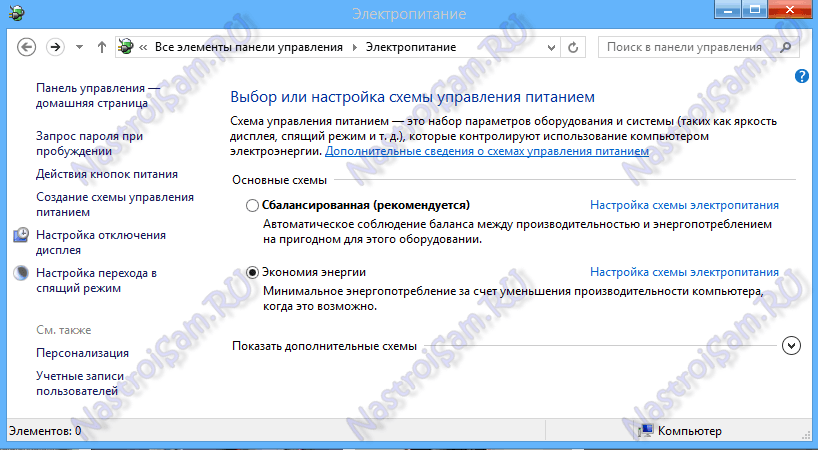818x450 pixels.
Task: Click the forward navigation arrow
Action: [55, 47]
